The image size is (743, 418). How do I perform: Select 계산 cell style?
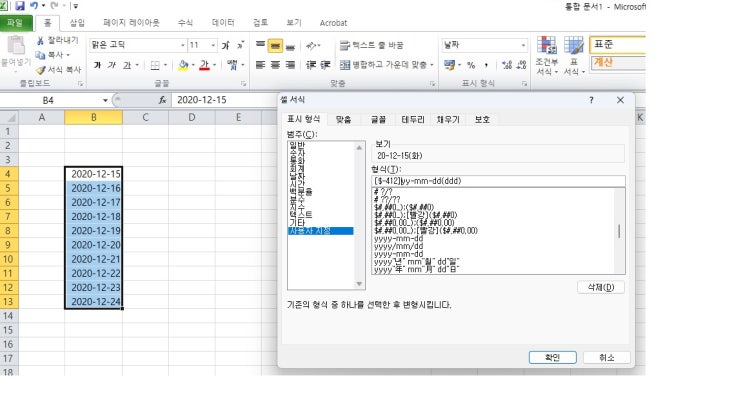(617, 63)
